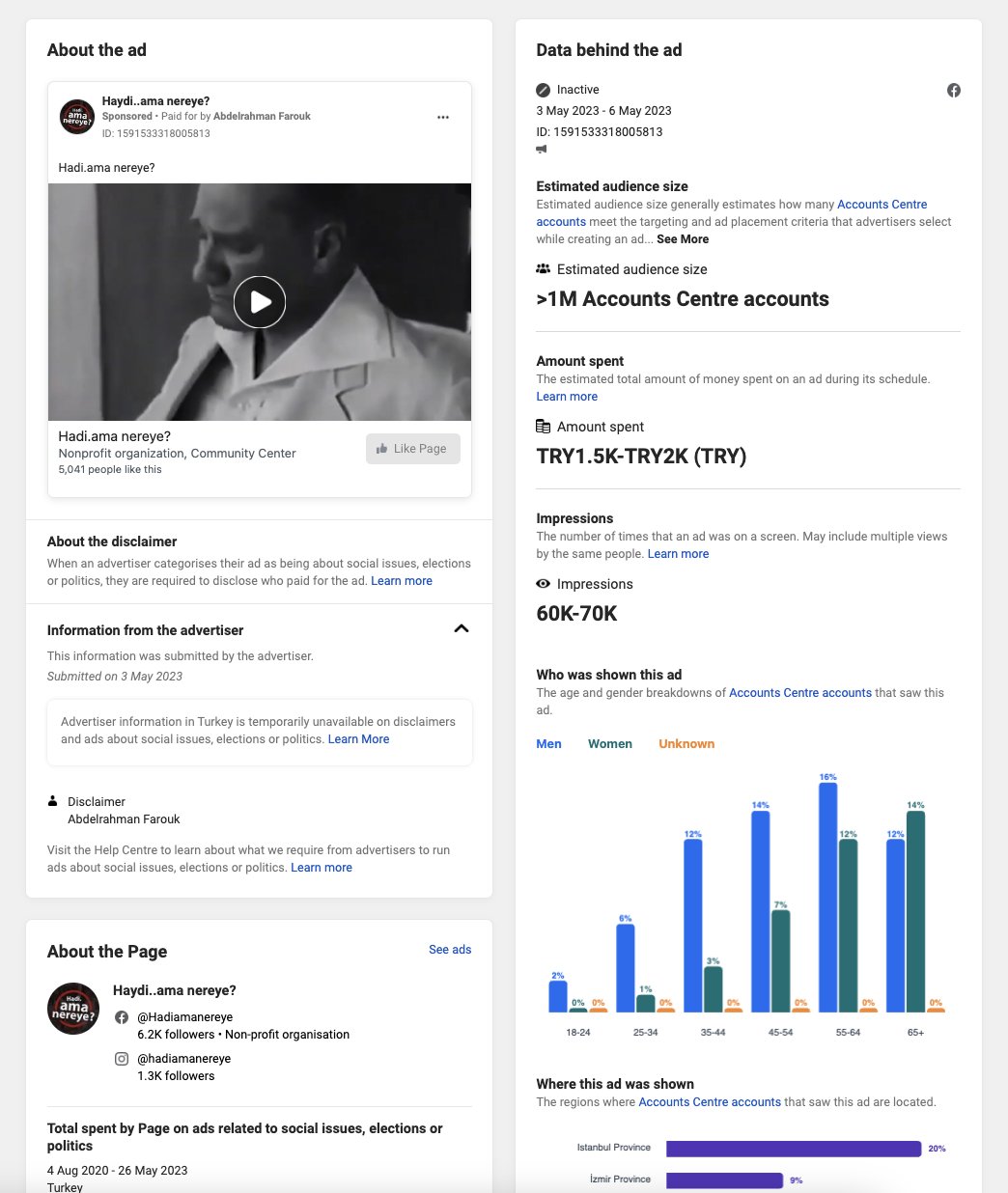This screenshot has width=1008, height=1193.
Task: Toggle the Men legend filter
Action: click(549, 744)
